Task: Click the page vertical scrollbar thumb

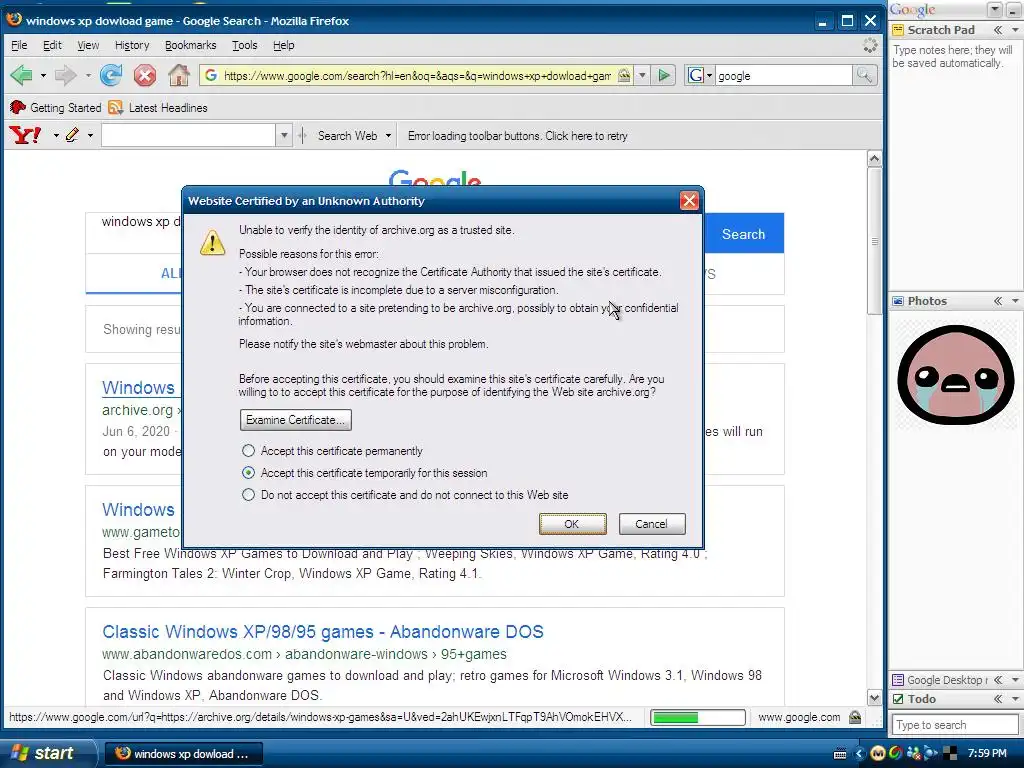Action: pyautogui.click(x=874, y=242)
